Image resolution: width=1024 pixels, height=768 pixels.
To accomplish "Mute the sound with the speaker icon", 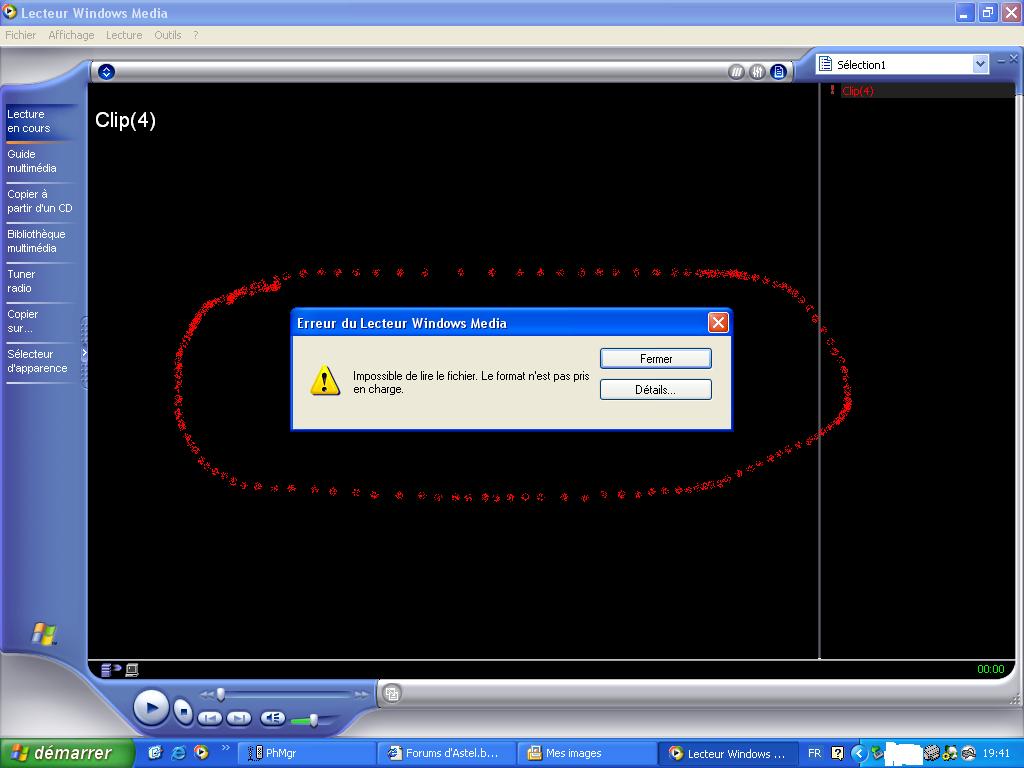I will click(x=272, y=718).
